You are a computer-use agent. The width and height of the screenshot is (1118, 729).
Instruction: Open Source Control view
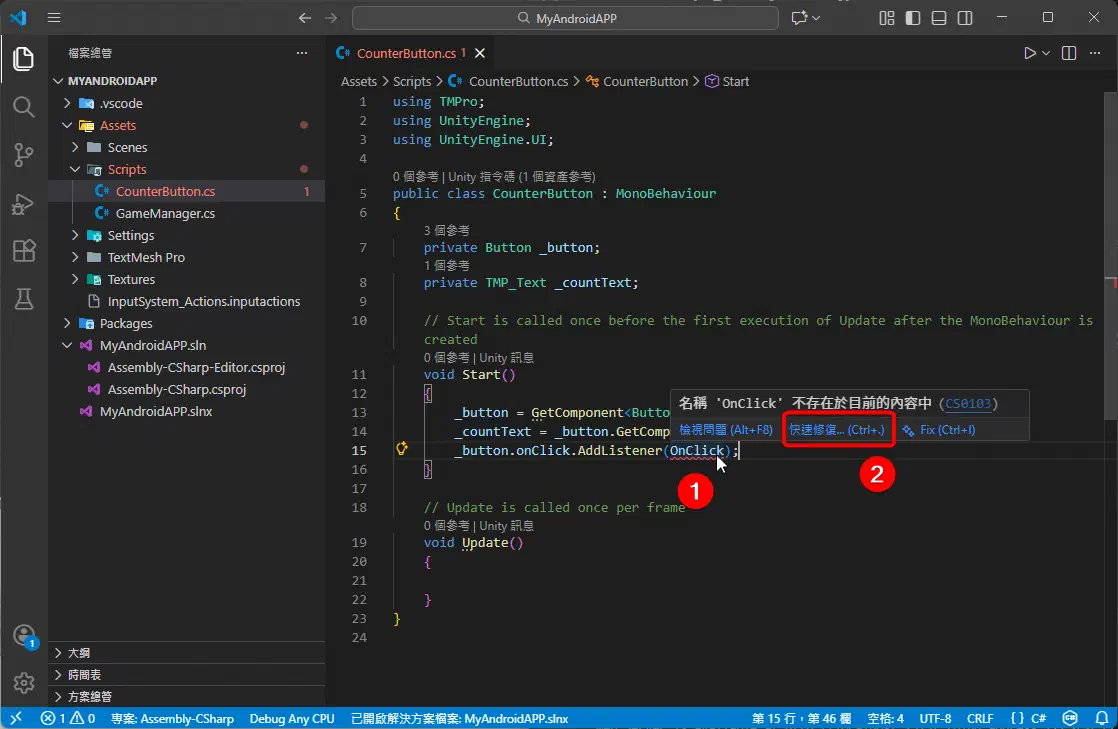pyautogui.click(x=24, y=155)
